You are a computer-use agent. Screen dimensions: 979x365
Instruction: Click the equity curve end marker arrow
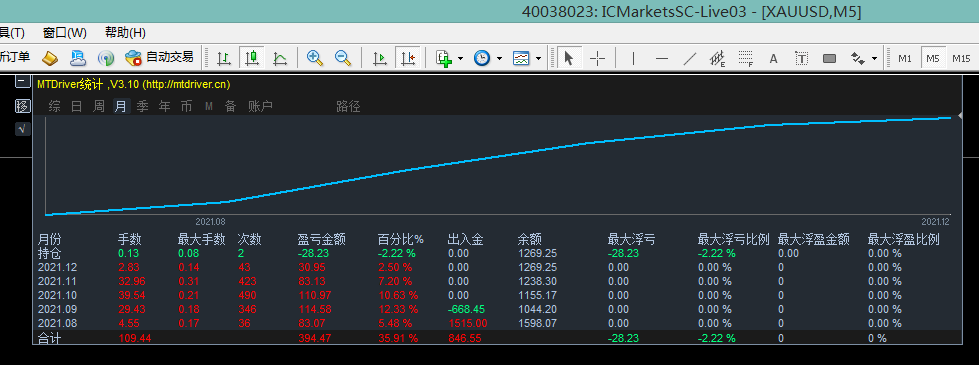click(x=960, y=116)
